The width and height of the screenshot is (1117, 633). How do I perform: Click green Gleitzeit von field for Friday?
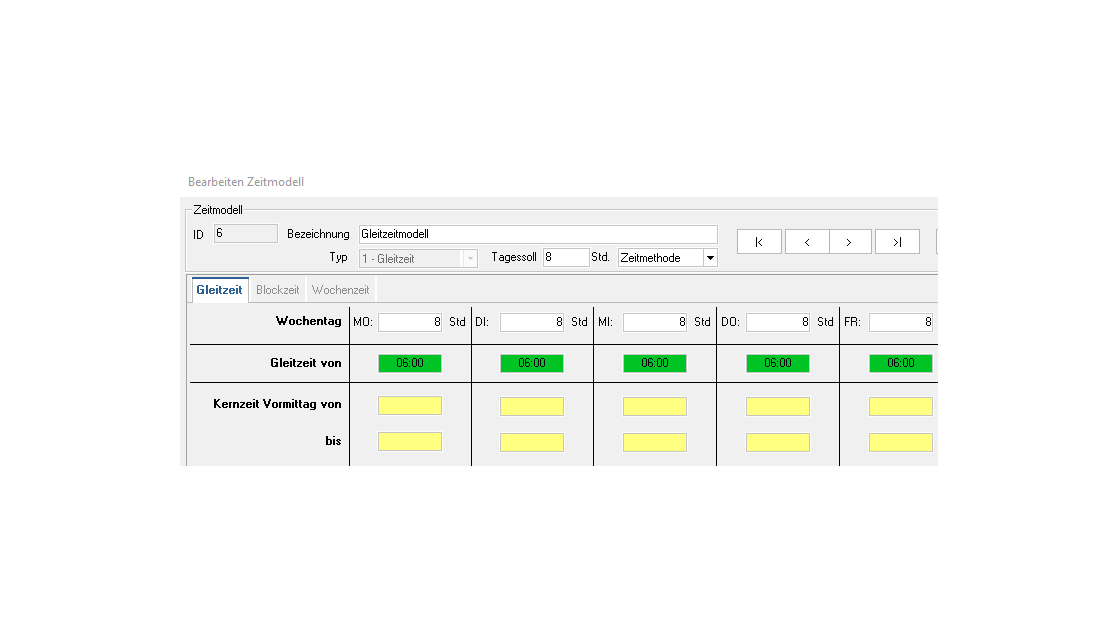pyautogui.click(x=900, y=363)
